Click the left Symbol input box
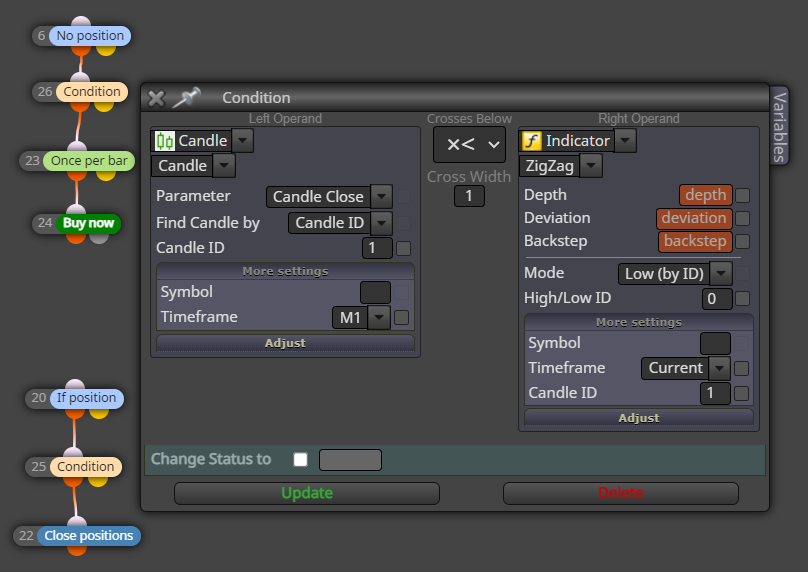 (375, 292)
